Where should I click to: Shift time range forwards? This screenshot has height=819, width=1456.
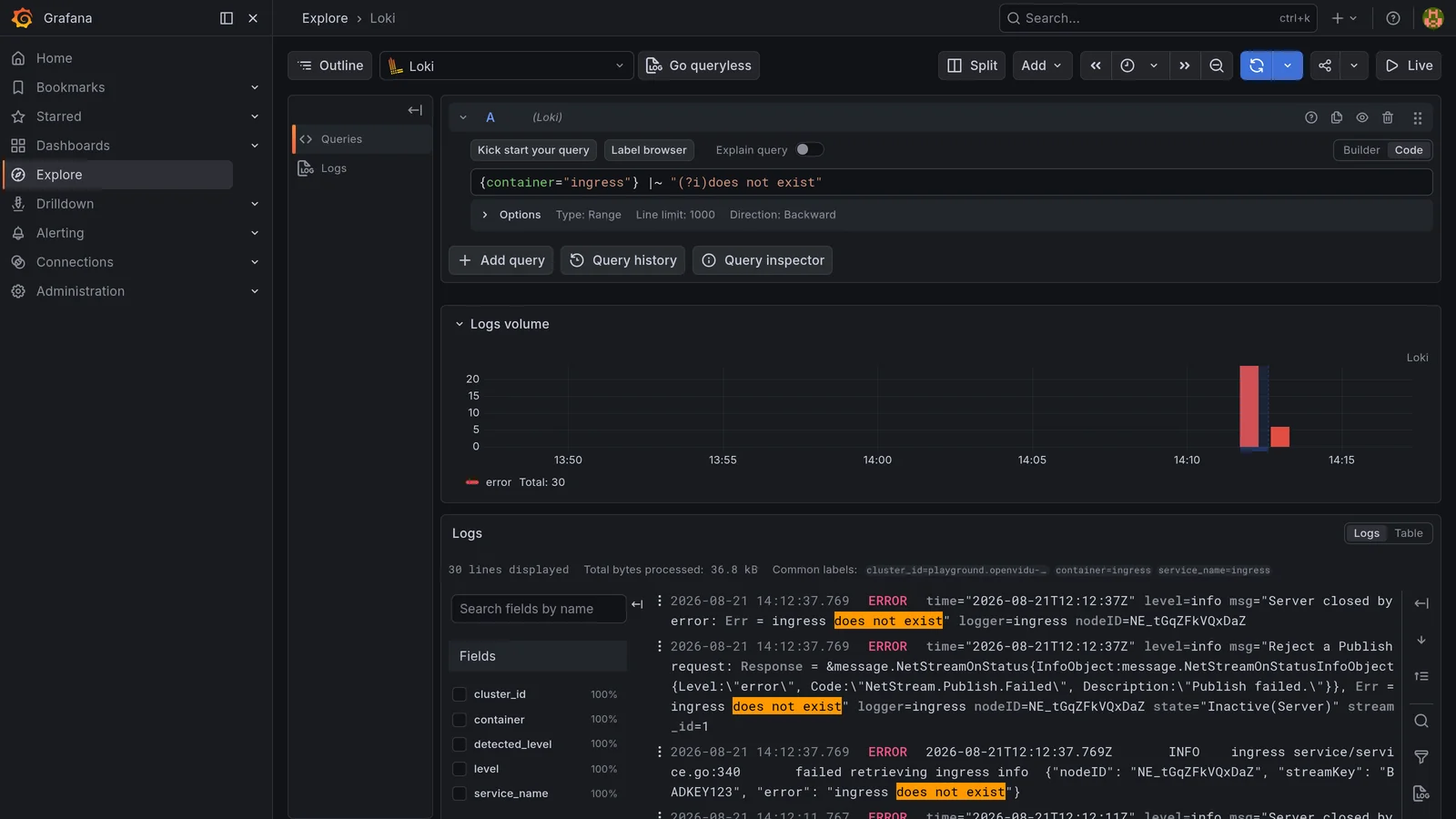tap(1184, 66)
